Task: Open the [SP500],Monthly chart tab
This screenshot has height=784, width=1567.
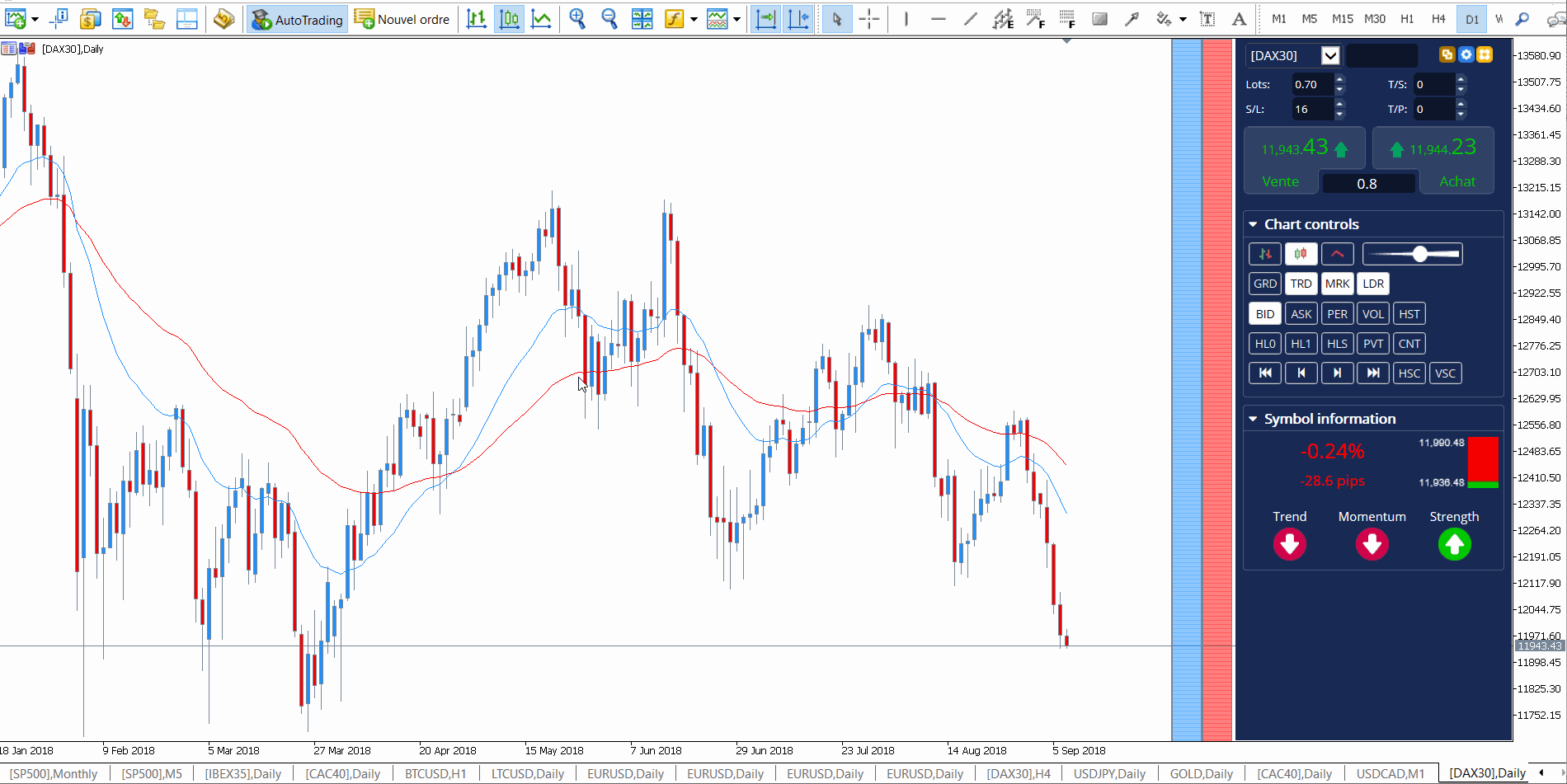Action: [54, 773]
